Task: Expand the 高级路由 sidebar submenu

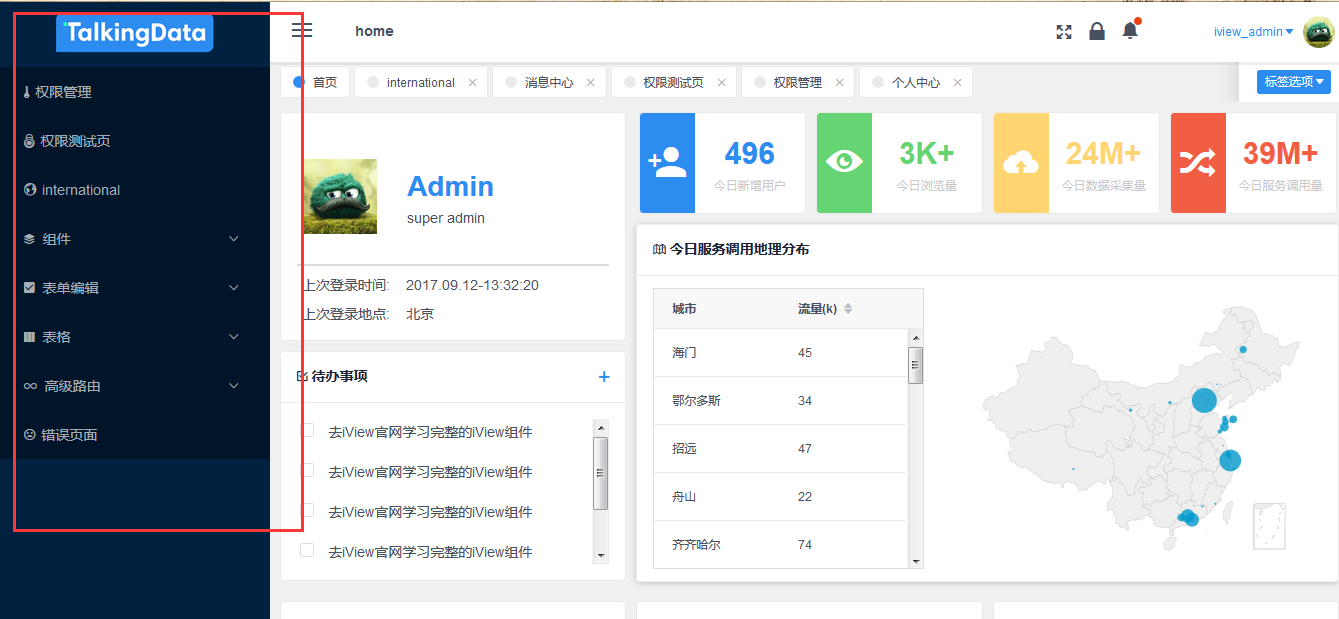Action: (x=135, y=386)
